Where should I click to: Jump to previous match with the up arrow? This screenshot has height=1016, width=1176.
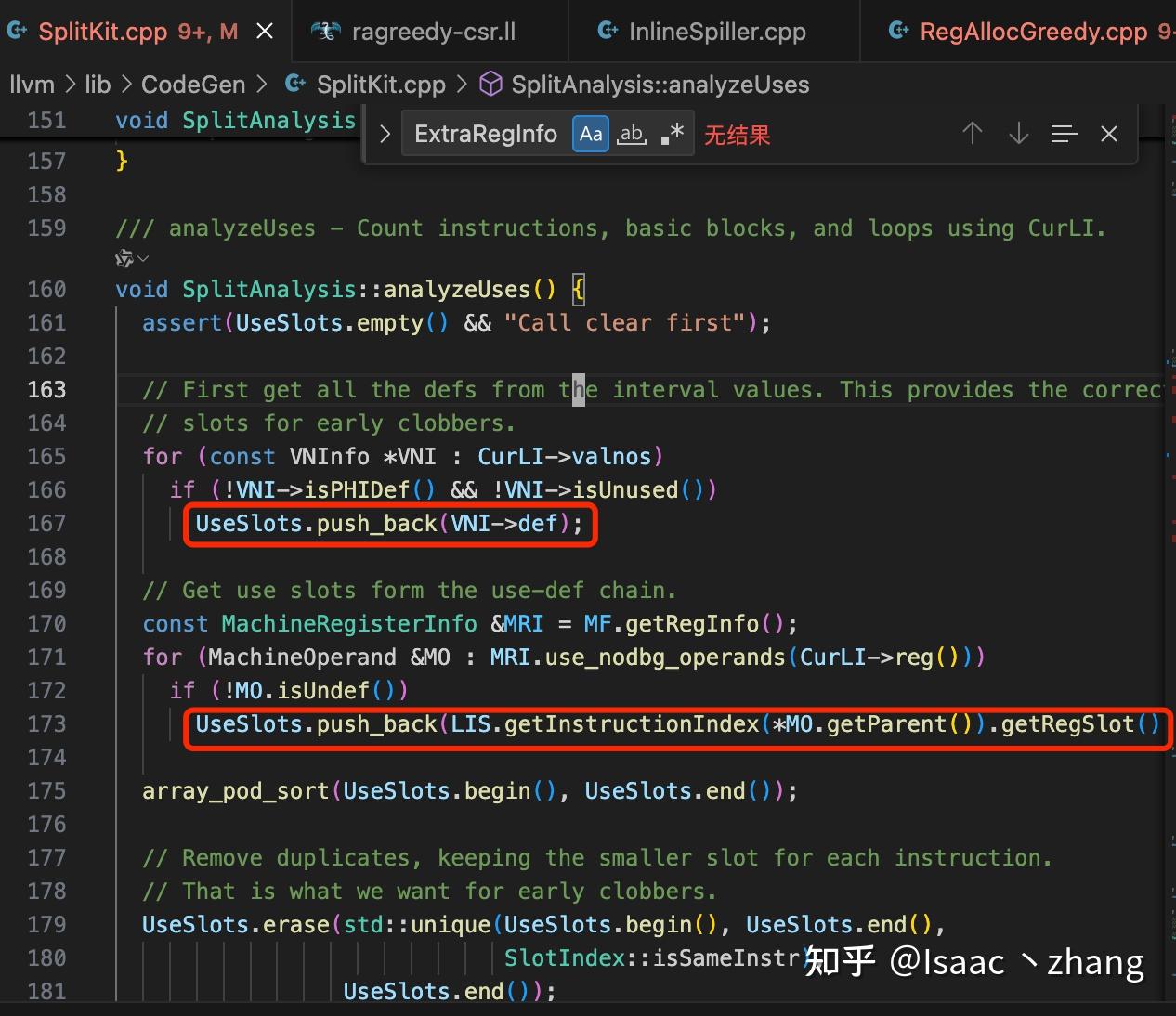pos(972,134)
